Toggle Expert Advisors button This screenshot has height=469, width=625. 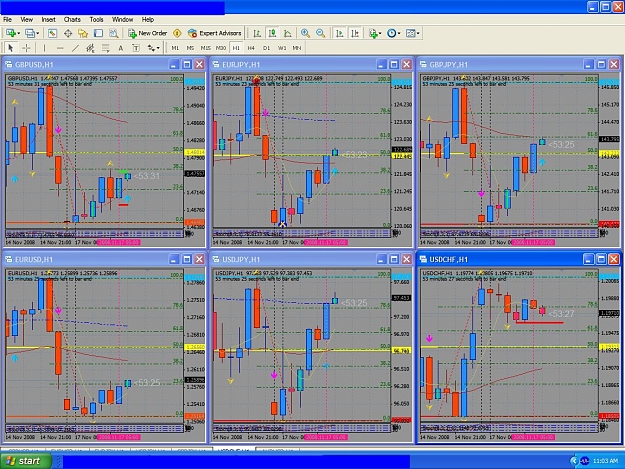pyautogui.click(x=214, y=33)
